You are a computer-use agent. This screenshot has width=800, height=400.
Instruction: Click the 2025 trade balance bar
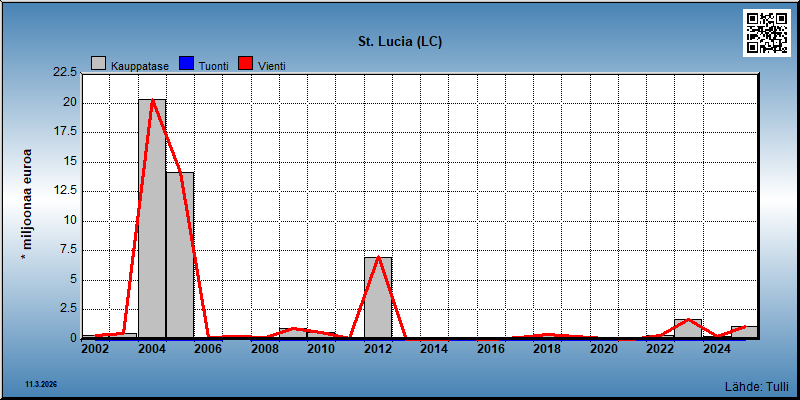tap(744, 332)
